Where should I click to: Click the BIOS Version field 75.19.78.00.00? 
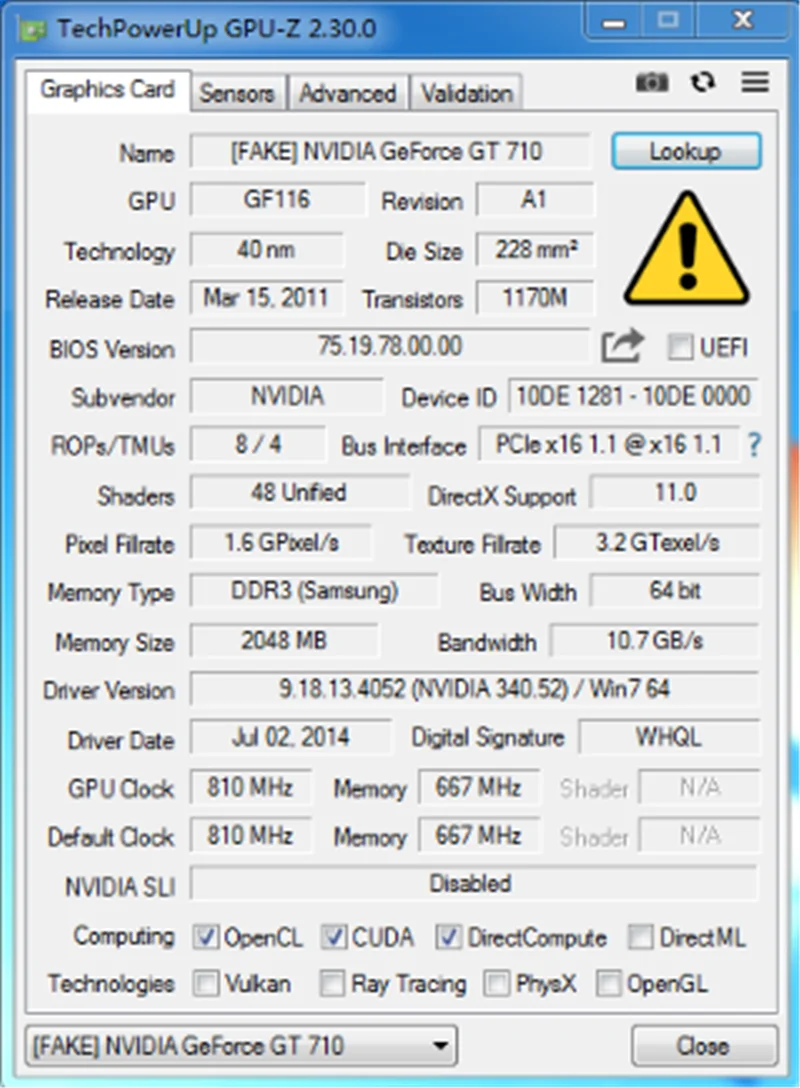click(390, 346)
